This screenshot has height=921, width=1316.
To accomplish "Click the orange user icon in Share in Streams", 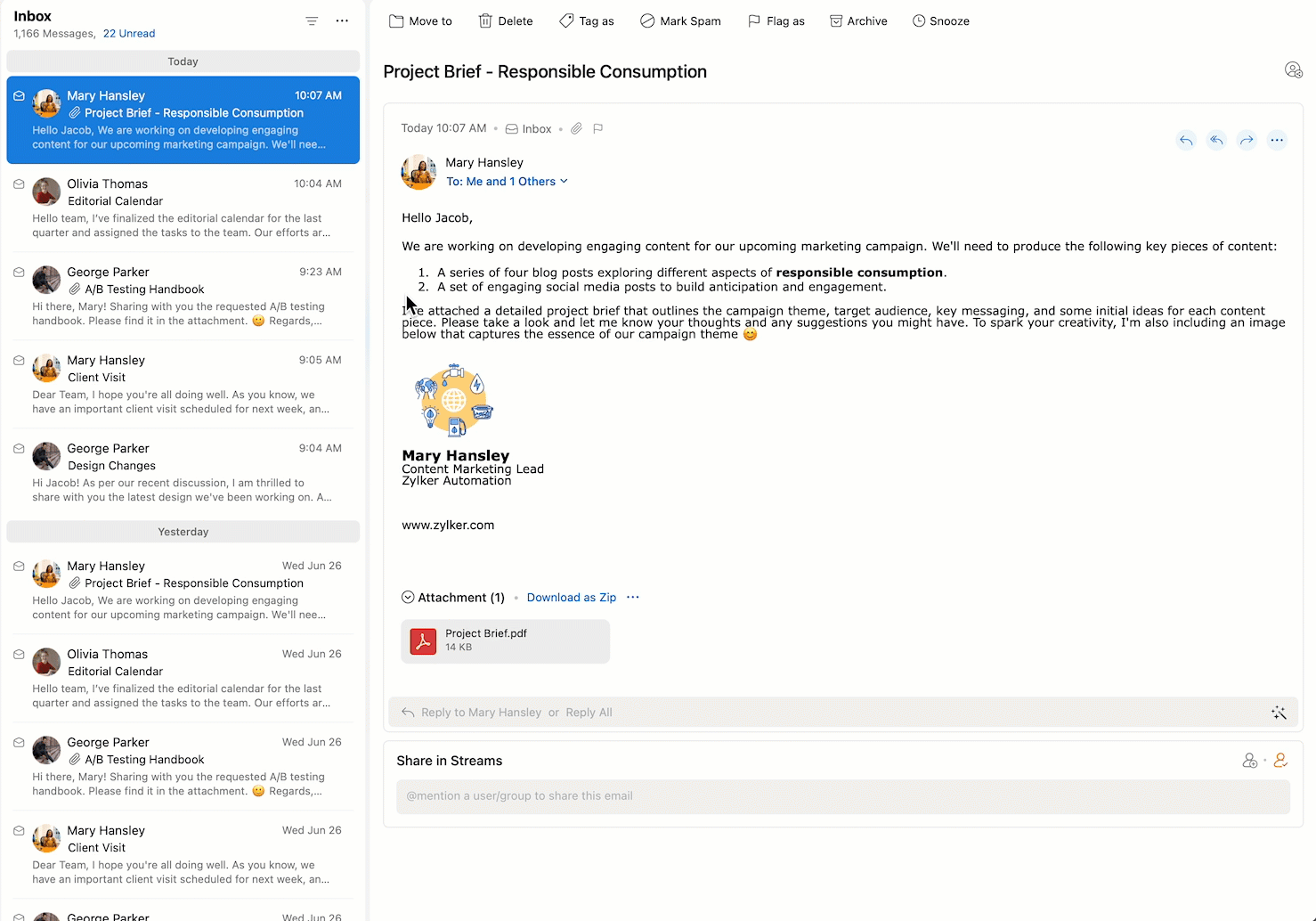I will click(1280, 761).
